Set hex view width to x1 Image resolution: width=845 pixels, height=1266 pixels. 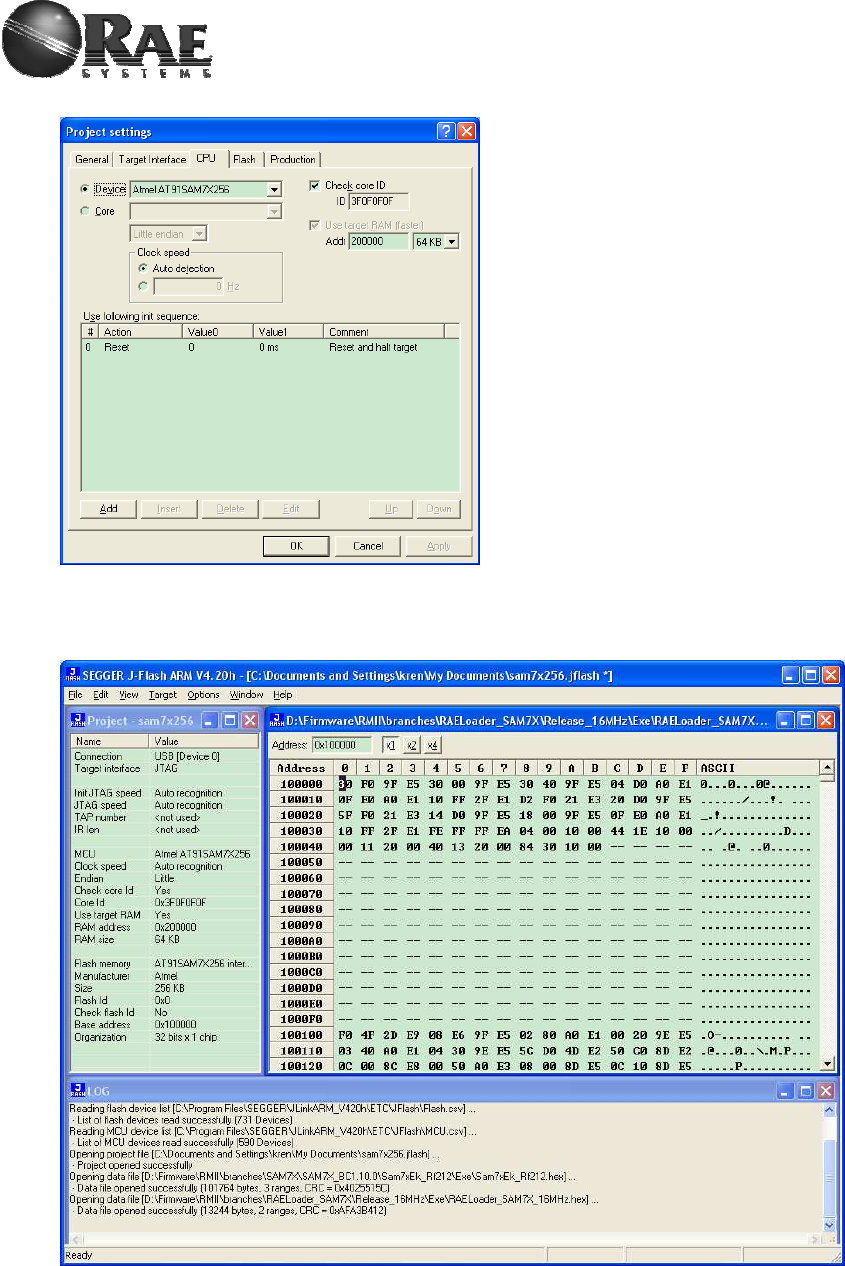pos(390,746)
